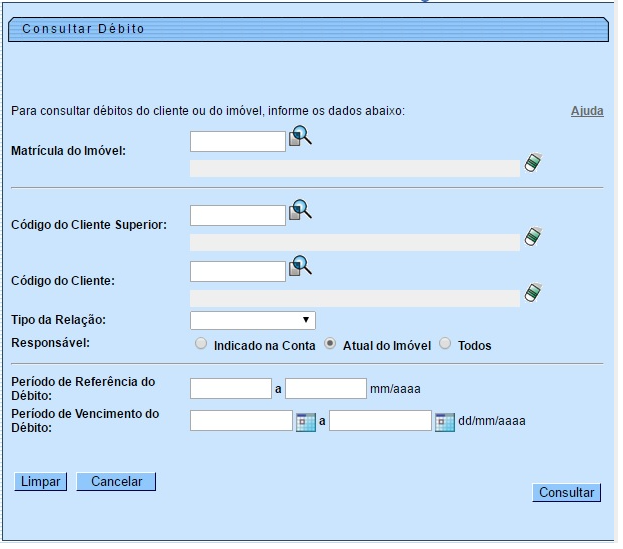Click the Responsável label

tap(50, 345)
